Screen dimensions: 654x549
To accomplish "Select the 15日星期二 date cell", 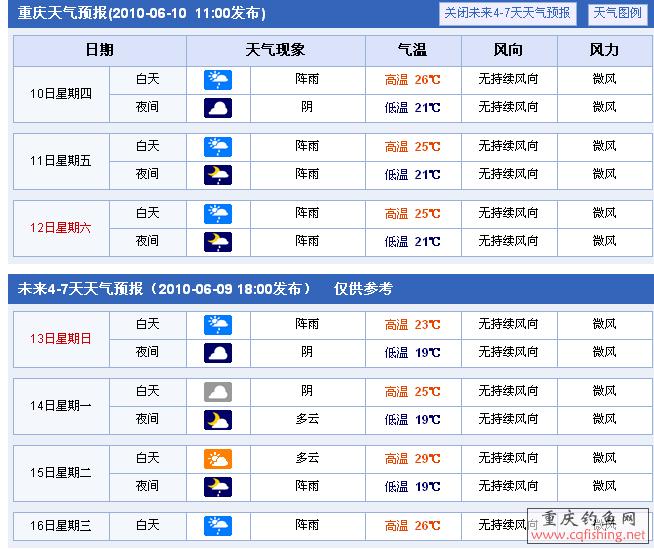I will 61,473.
